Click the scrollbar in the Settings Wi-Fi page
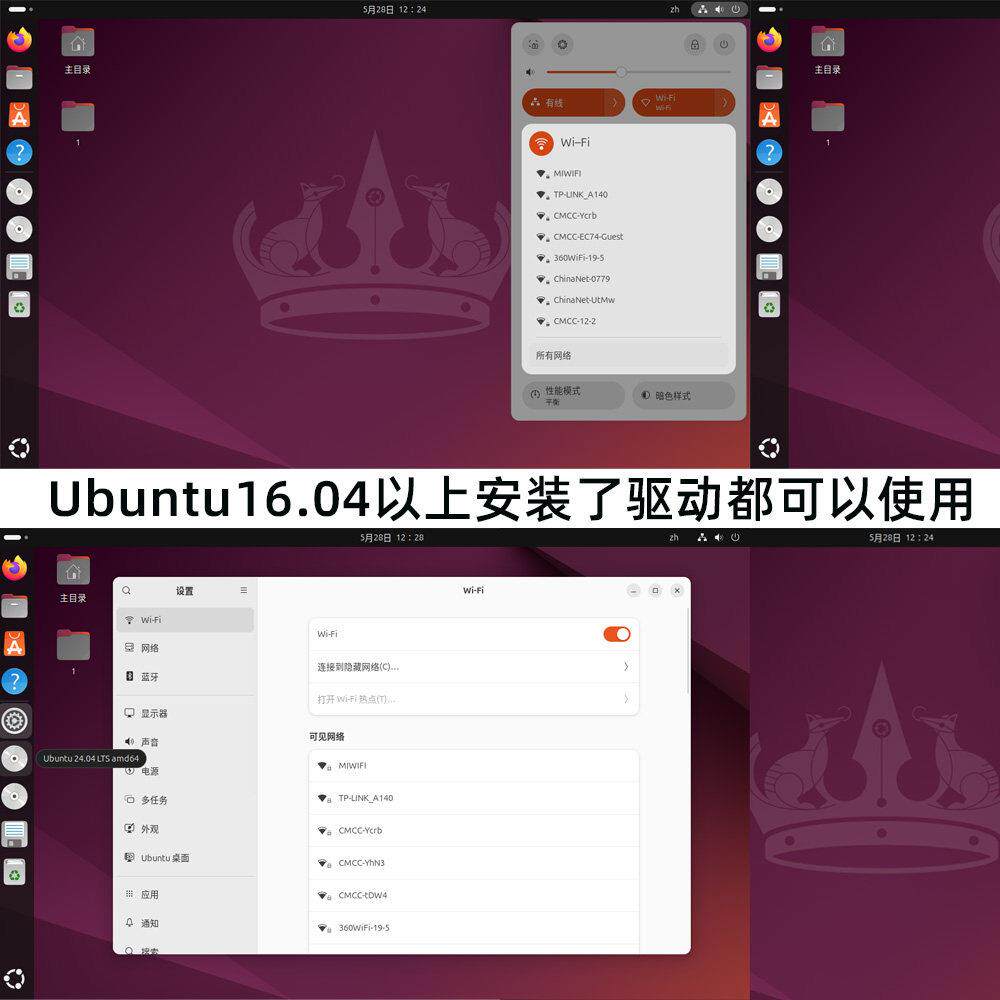This screenshot has width=1000, height=1000. click(688, 652)
